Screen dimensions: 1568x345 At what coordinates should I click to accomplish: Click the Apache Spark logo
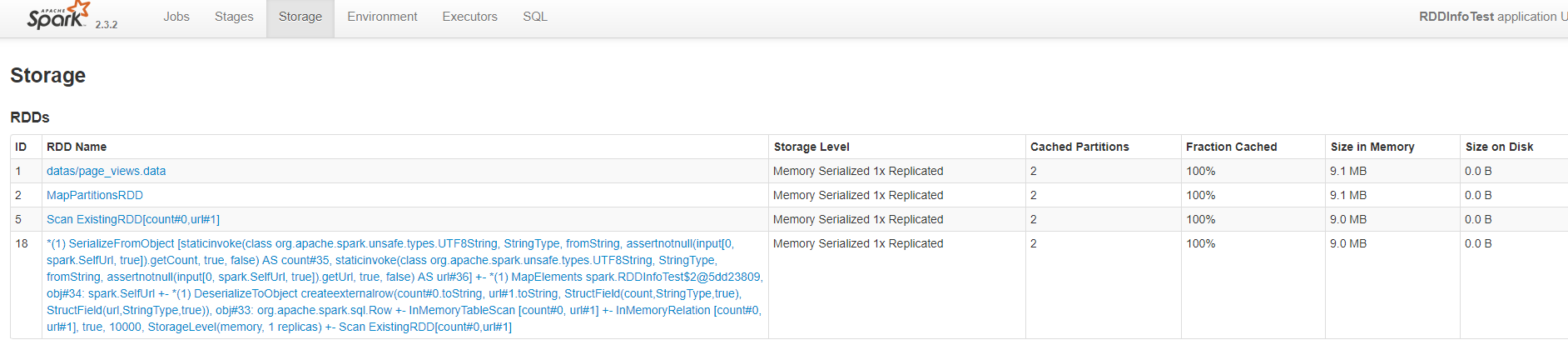coord(57,16)
